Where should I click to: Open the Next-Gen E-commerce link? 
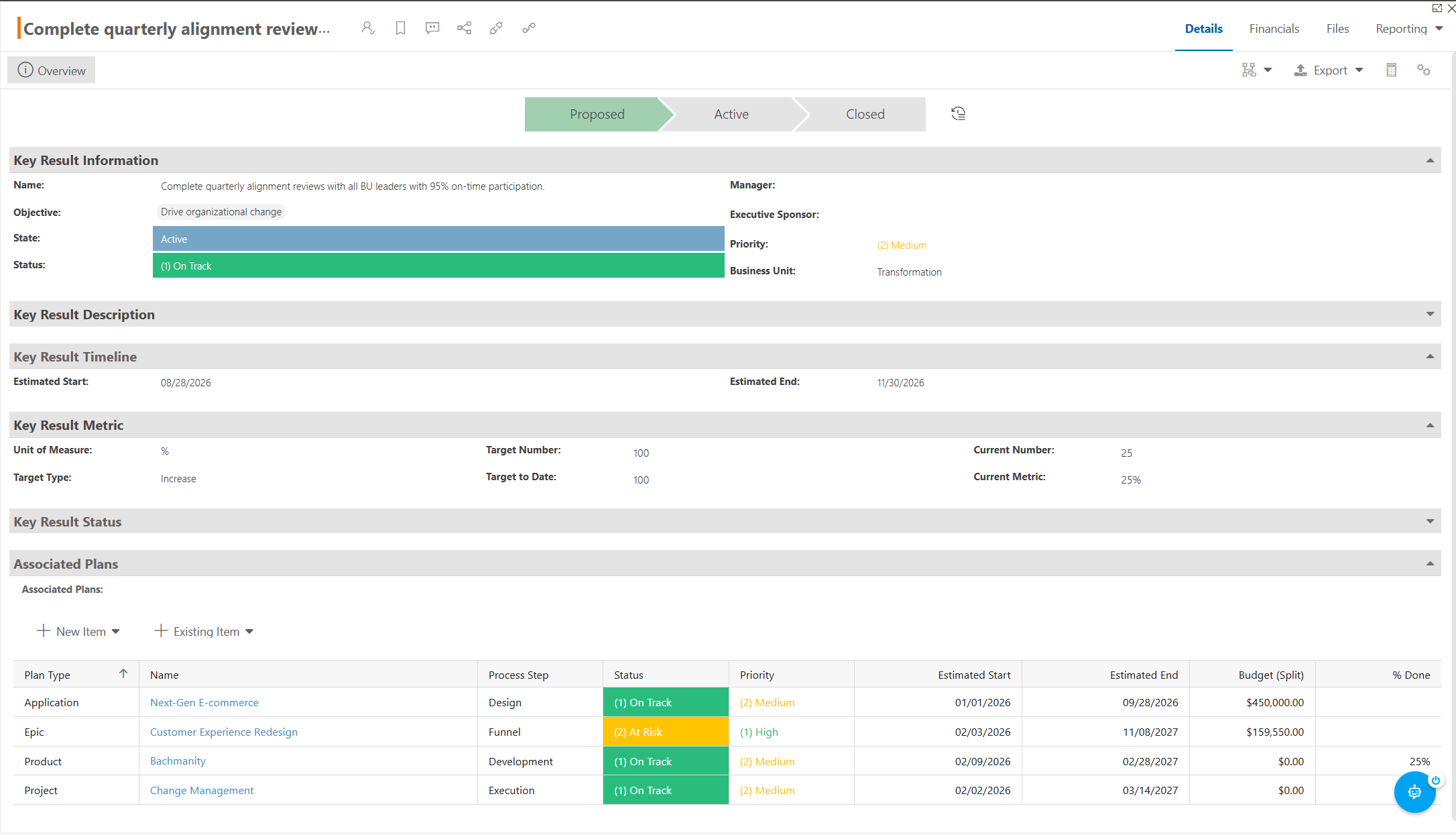click(204, 702)
